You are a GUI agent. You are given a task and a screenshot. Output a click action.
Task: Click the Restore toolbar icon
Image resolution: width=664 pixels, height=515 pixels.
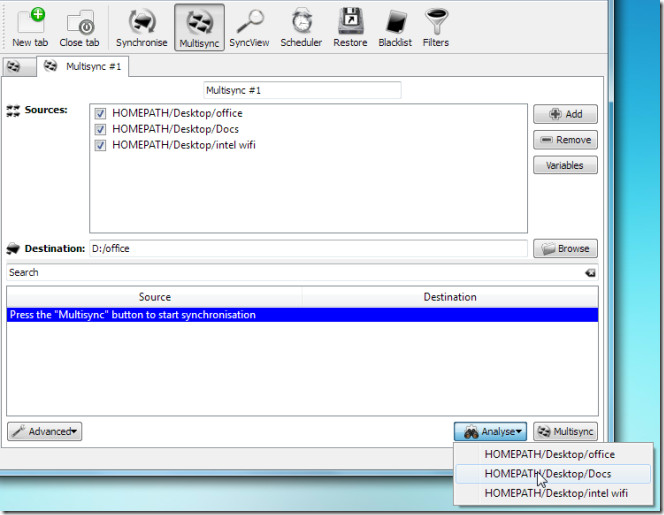tap(350, 28)
